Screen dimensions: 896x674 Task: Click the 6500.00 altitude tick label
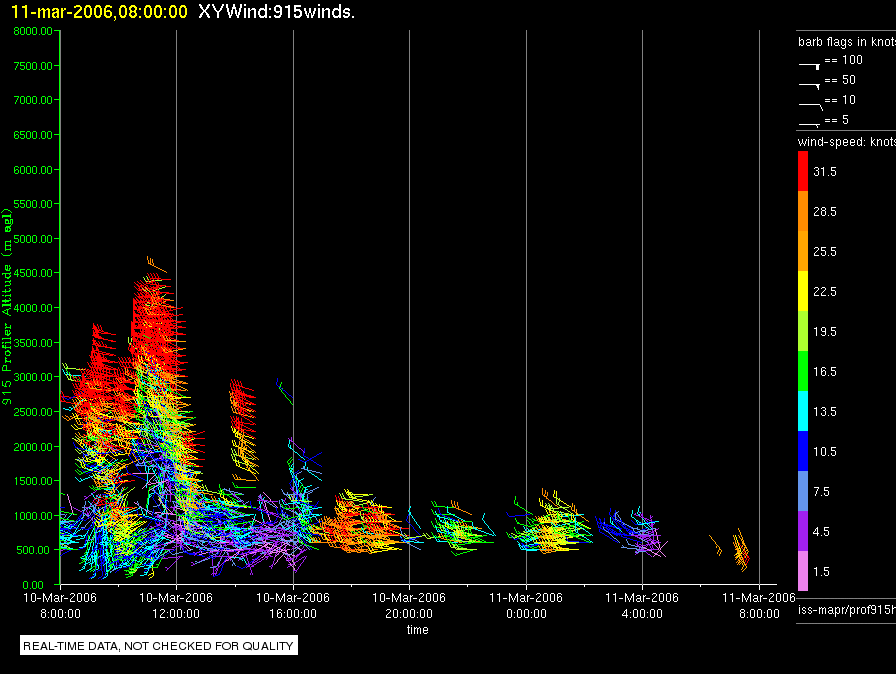point(33,135)
